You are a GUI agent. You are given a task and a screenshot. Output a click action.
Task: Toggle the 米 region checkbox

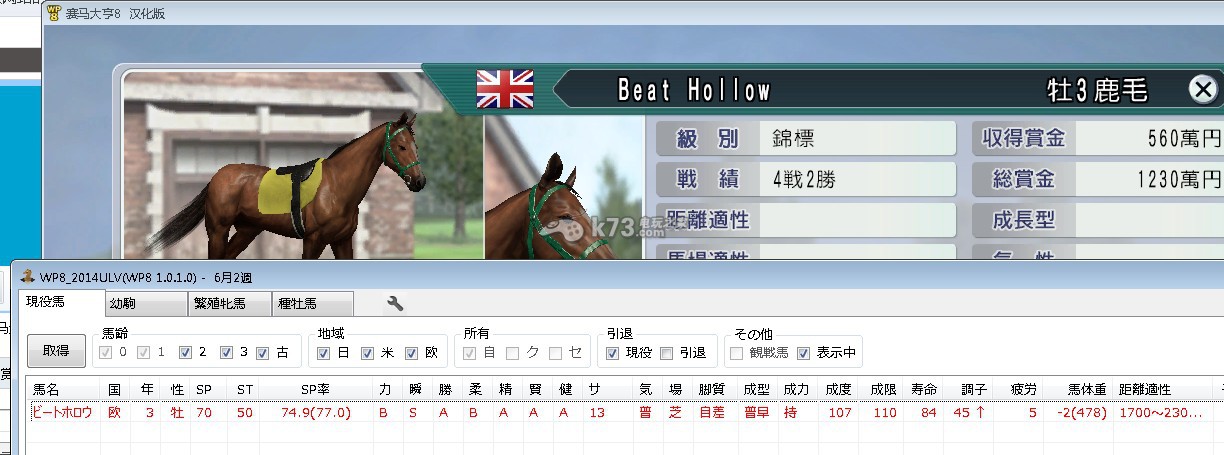[x=368, y=353]
